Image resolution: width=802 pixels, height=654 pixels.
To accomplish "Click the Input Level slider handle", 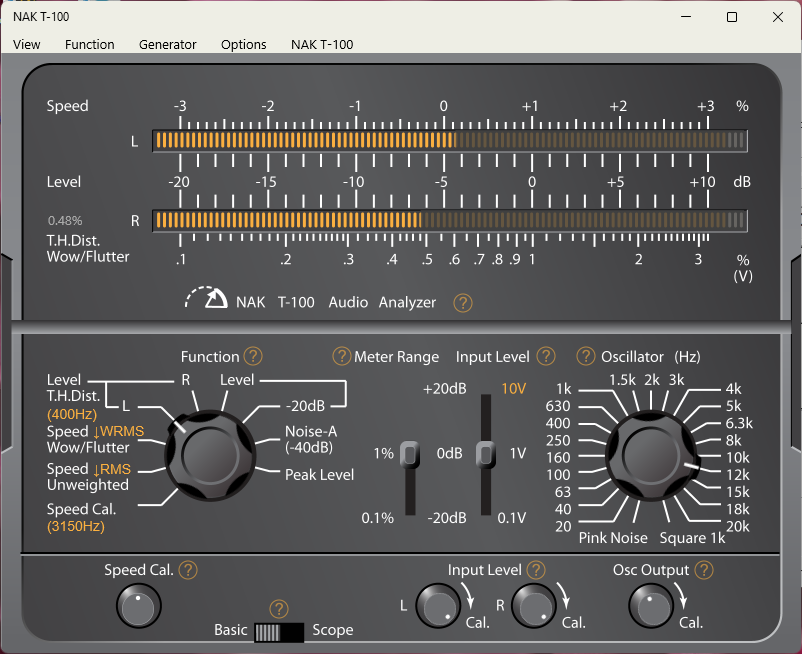I will 485,454.
